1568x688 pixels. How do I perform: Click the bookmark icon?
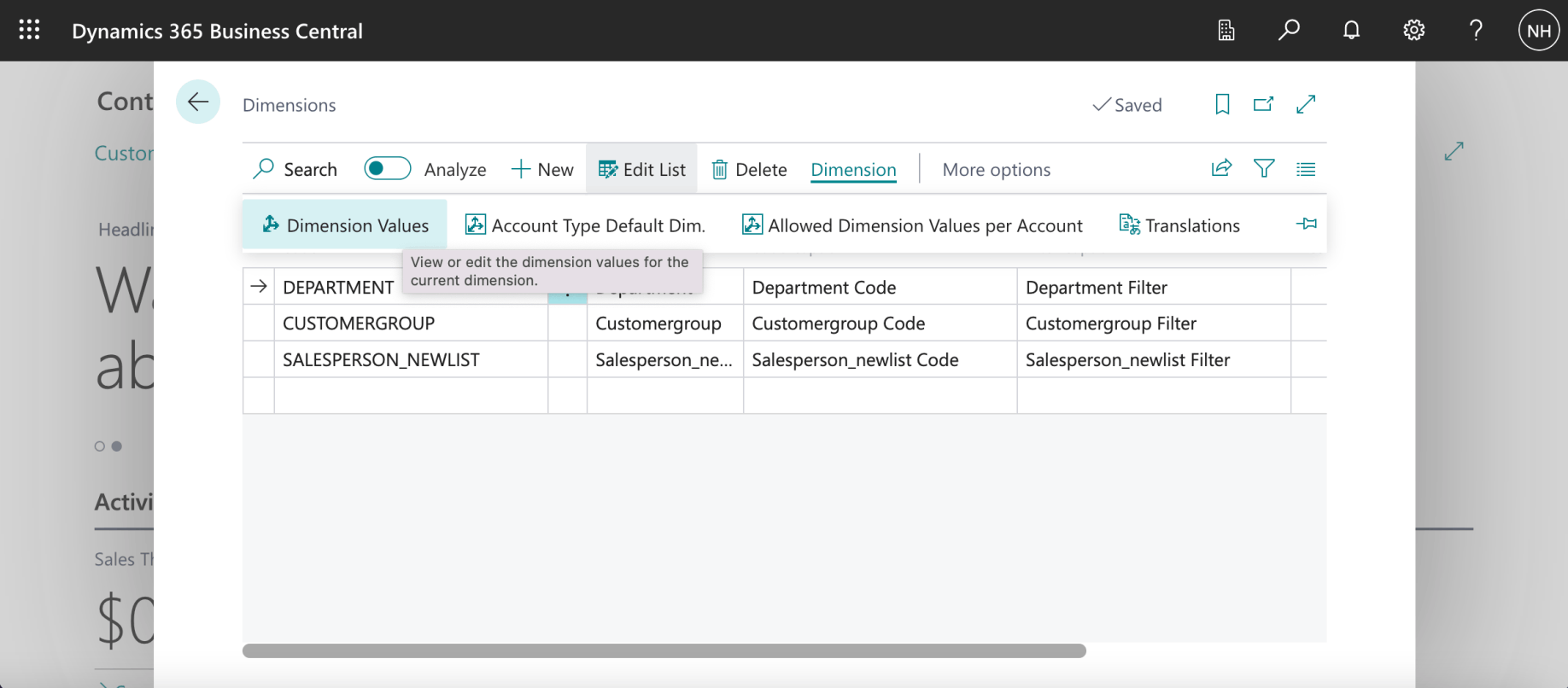(1222, 104)
